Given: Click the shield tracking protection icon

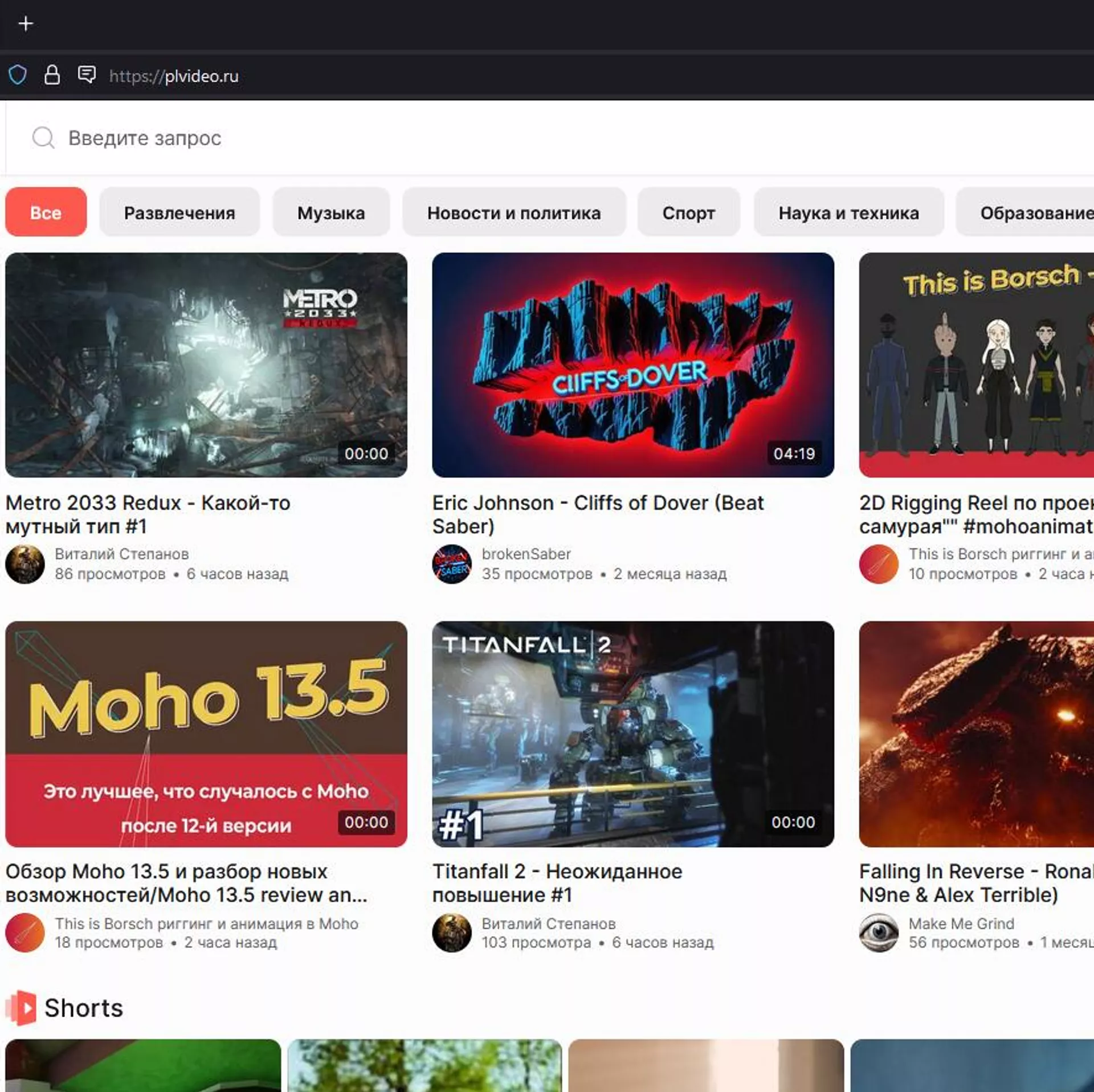Looking at the screenshot, I should pos(18,75).
